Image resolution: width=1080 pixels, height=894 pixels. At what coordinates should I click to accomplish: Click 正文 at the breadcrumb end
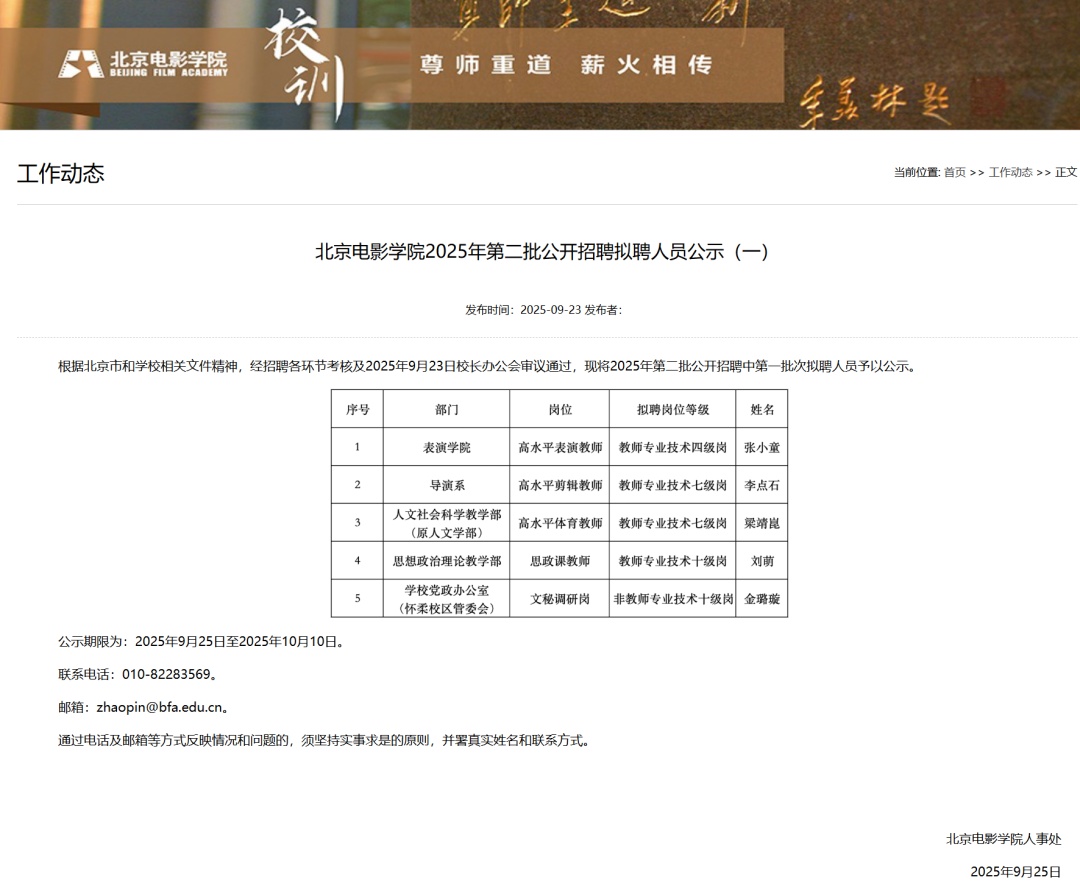click(1066, 172)
